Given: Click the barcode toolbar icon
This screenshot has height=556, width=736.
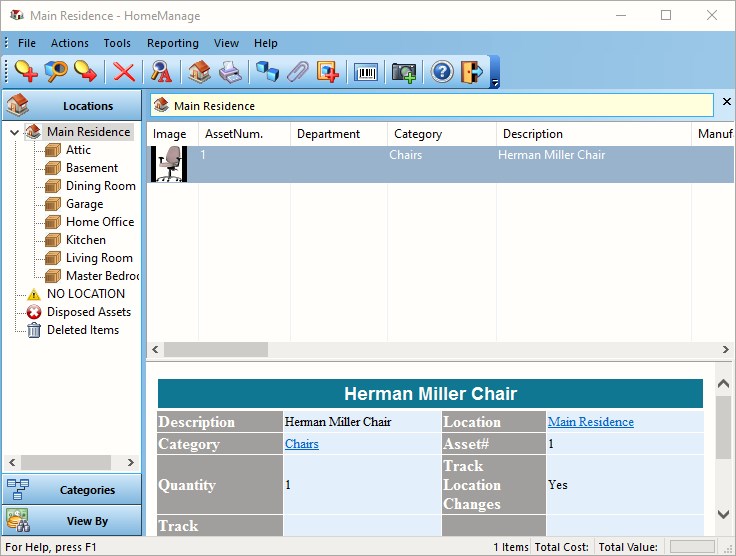Looking at the screenshot, I should click(x=366, y=72).
